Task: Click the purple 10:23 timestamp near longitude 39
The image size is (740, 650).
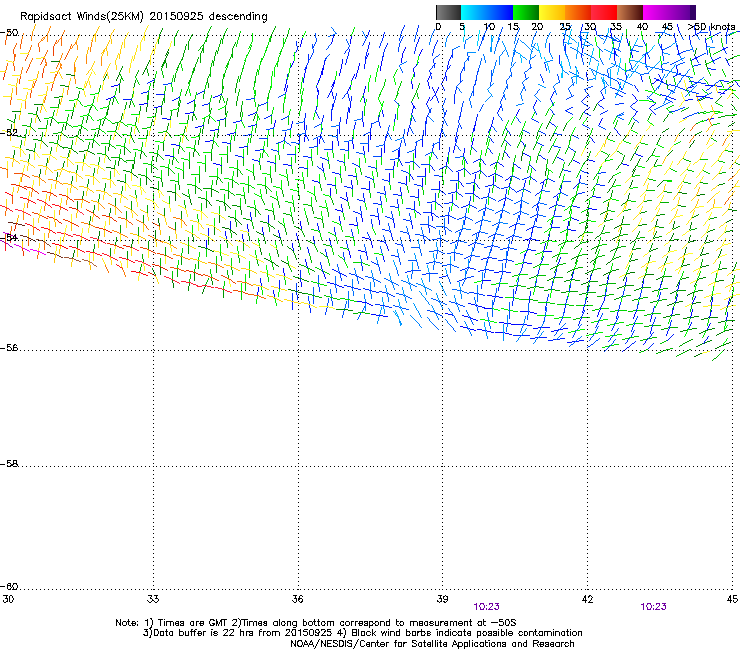Action: click(x=487, y=607)
